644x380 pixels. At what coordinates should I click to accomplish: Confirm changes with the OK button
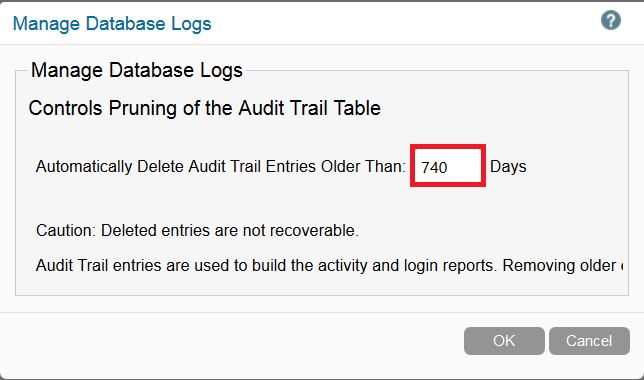[504, 341]
